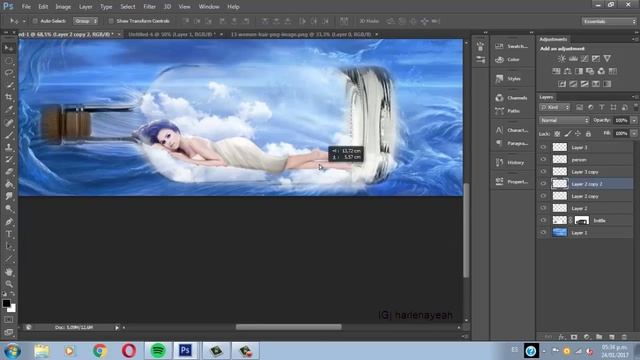The width and height of the screenshot is (640, 360).
Task: Open the Auto-Select Group dropdown
Action: [x=85, y=21]
